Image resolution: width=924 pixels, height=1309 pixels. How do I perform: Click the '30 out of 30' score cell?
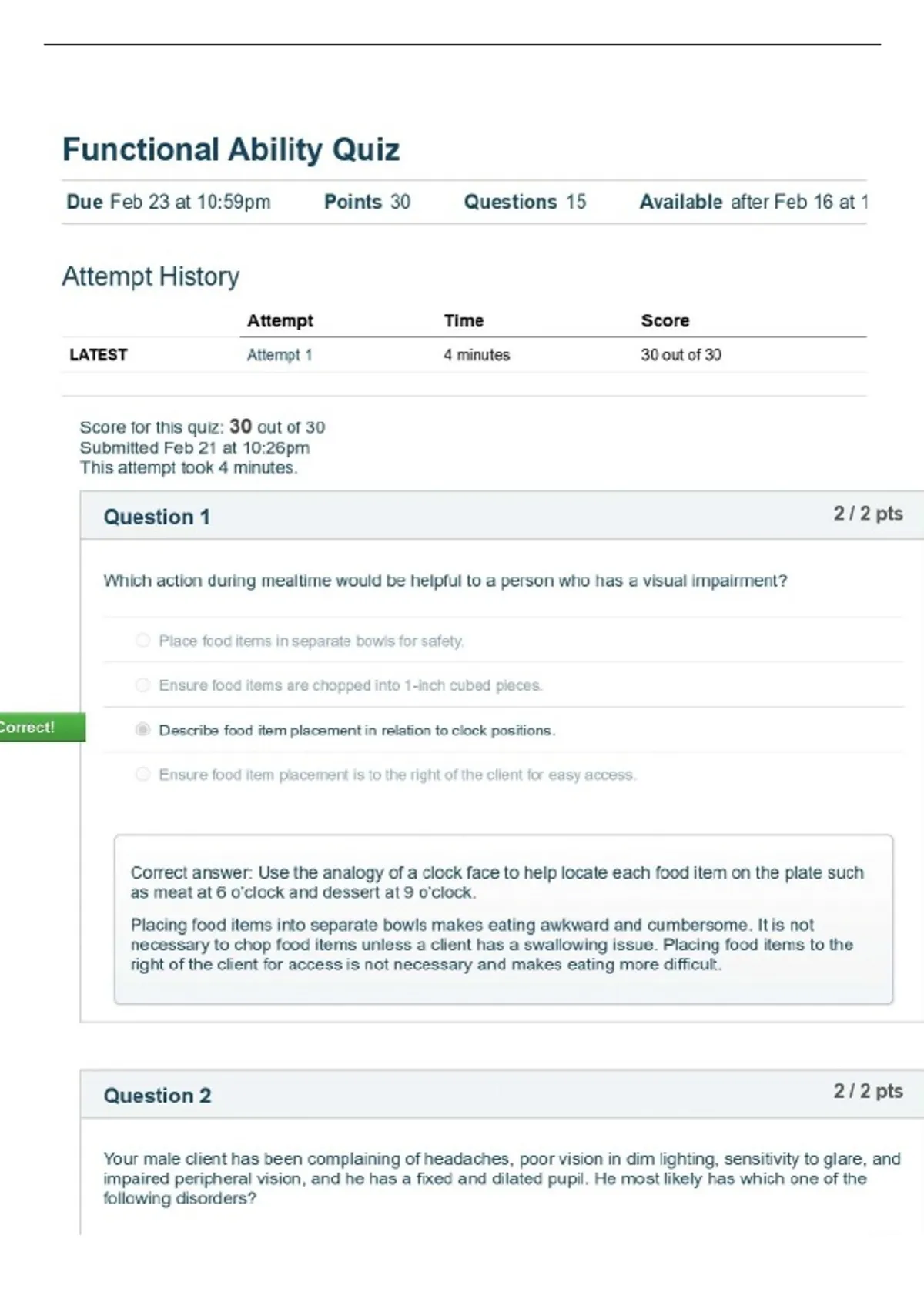pos(681,355)
